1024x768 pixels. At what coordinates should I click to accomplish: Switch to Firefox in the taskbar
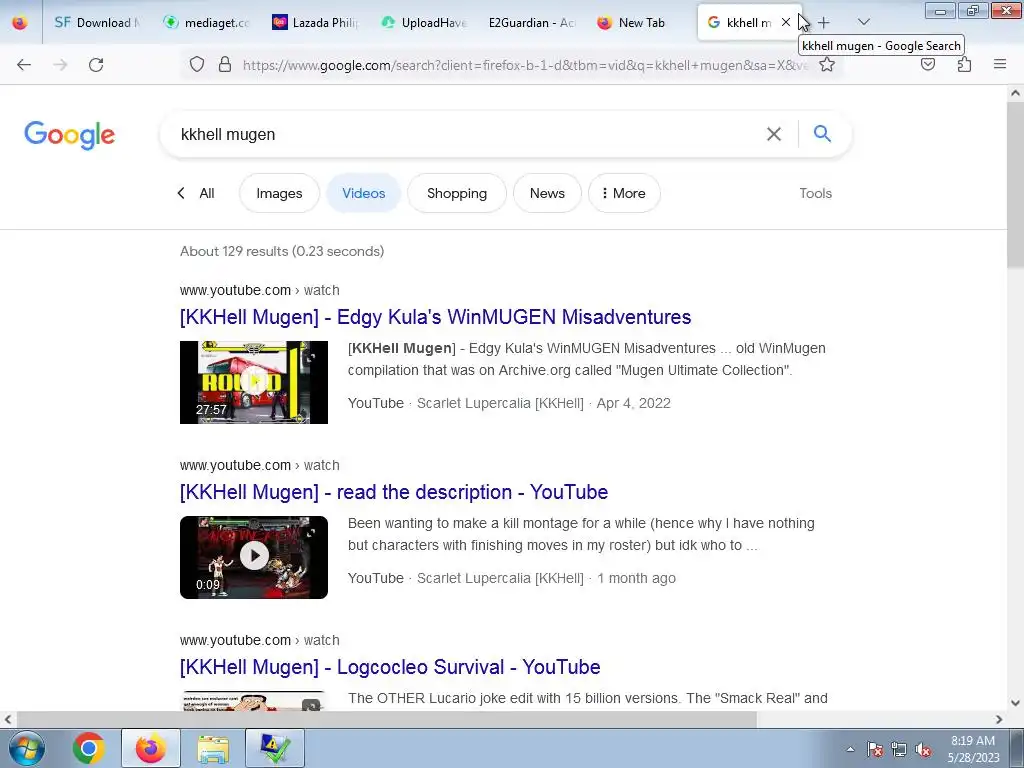coord(151,748)
